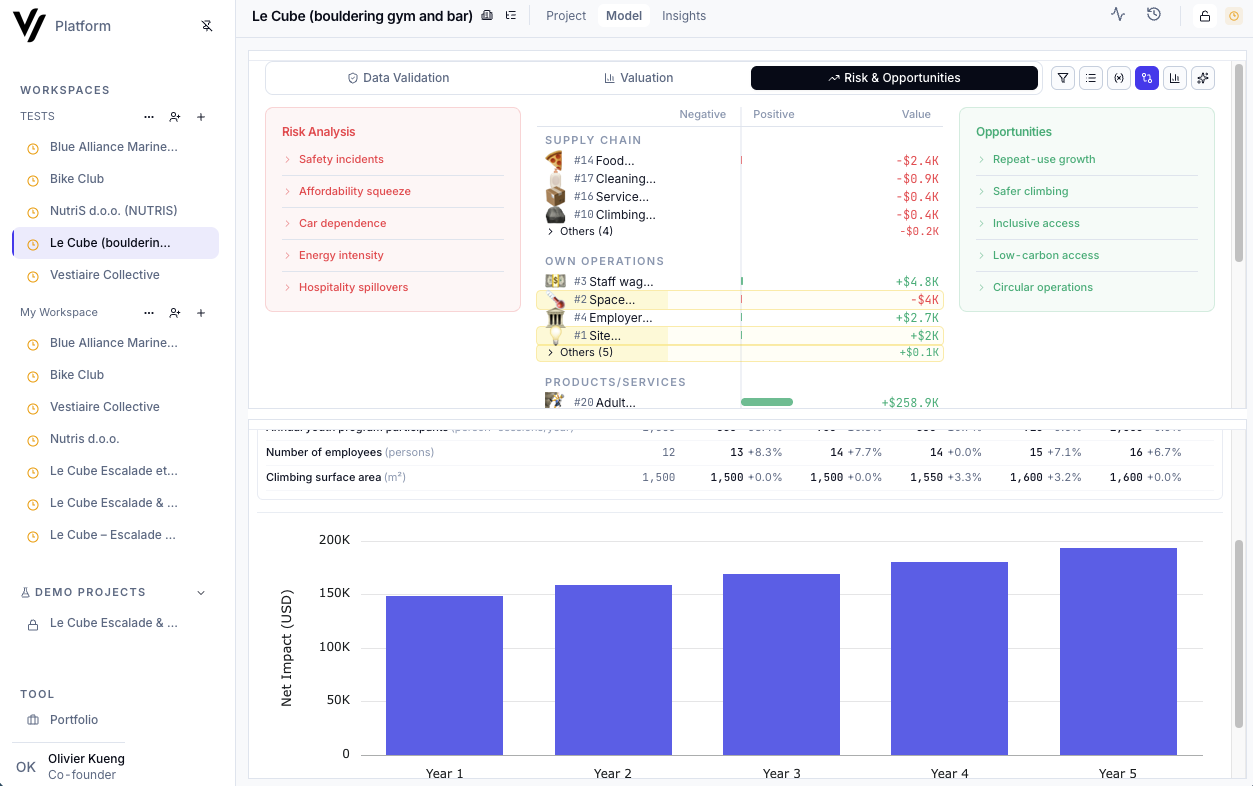Switch to the bar chart view icon
Viewport: 1253px width, 786px height.
tap(1174, 78)
